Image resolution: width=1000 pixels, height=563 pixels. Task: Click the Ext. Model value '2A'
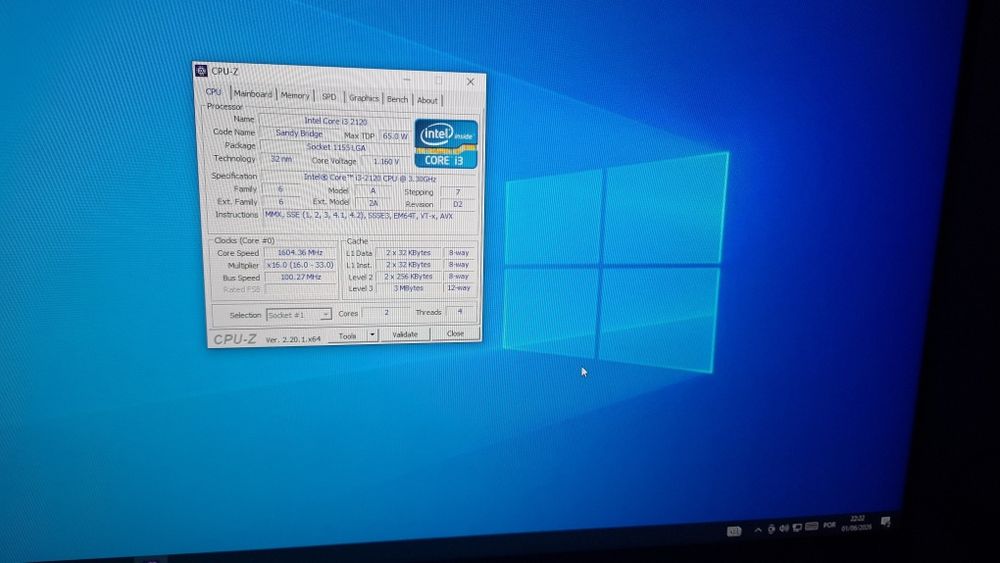click(373, 203)
